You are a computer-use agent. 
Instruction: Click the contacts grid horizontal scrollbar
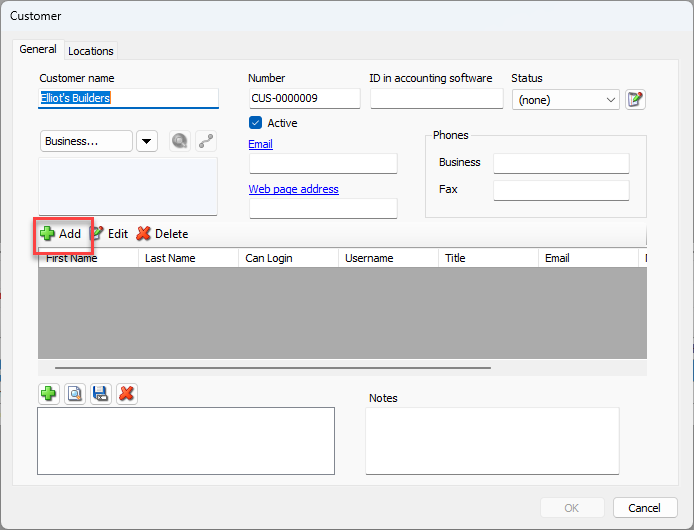point(273,368)
